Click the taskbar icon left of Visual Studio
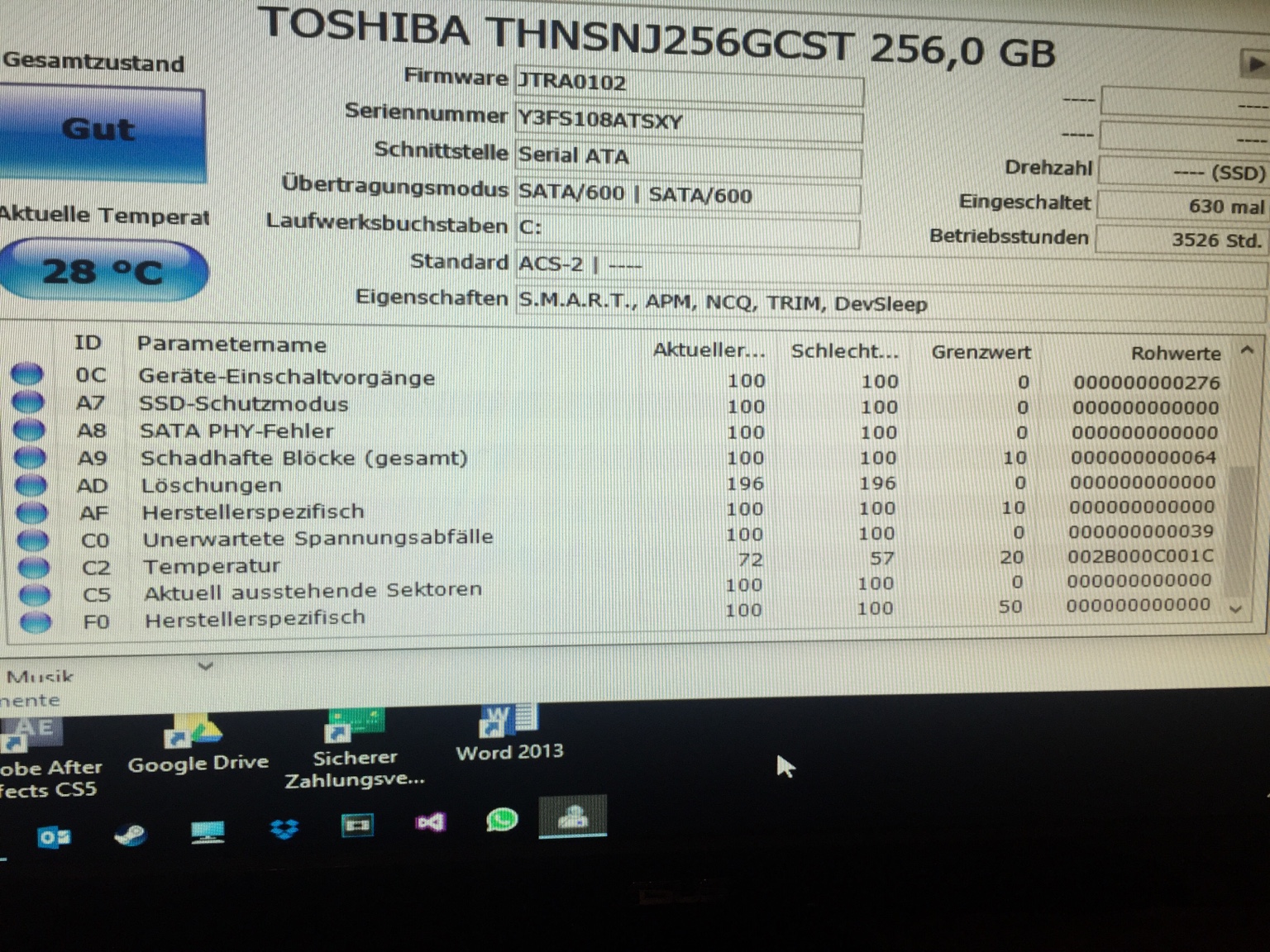Screen dimensions: 1270x952 [357, 825]
